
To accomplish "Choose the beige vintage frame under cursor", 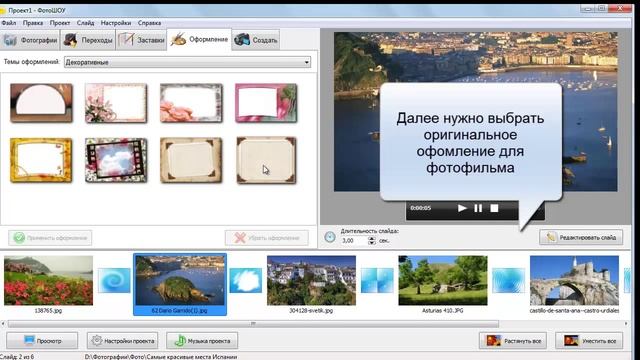I will pos(266,160).
